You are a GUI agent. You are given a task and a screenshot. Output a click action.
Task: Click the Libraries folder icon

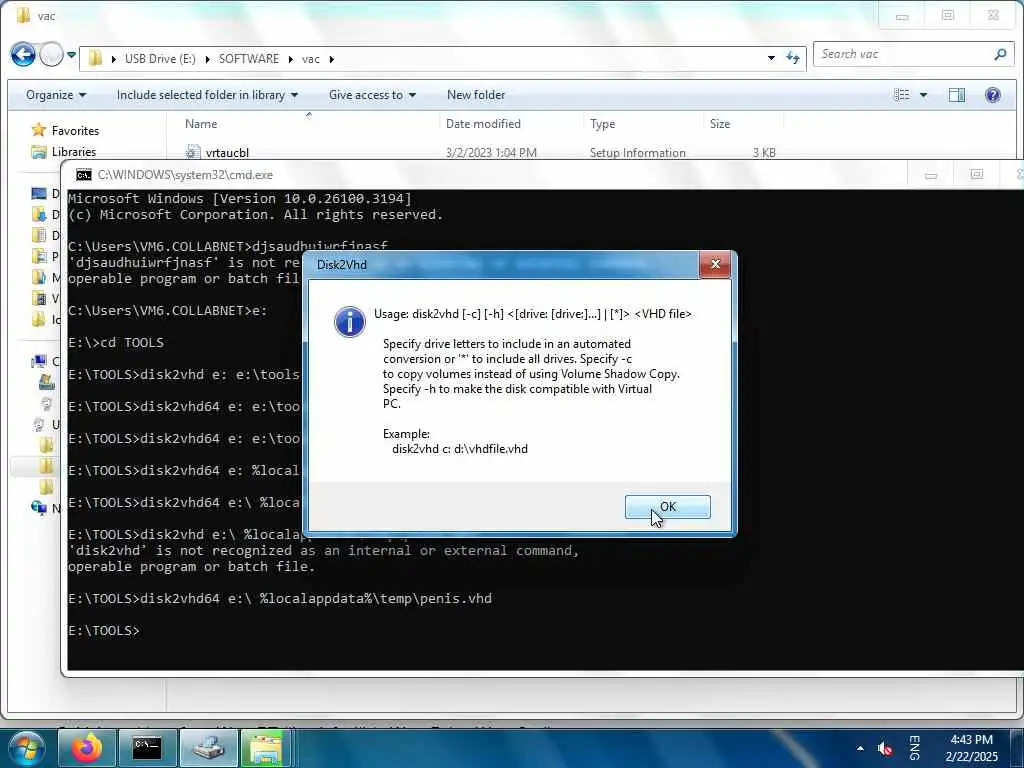tap(39, 152)
